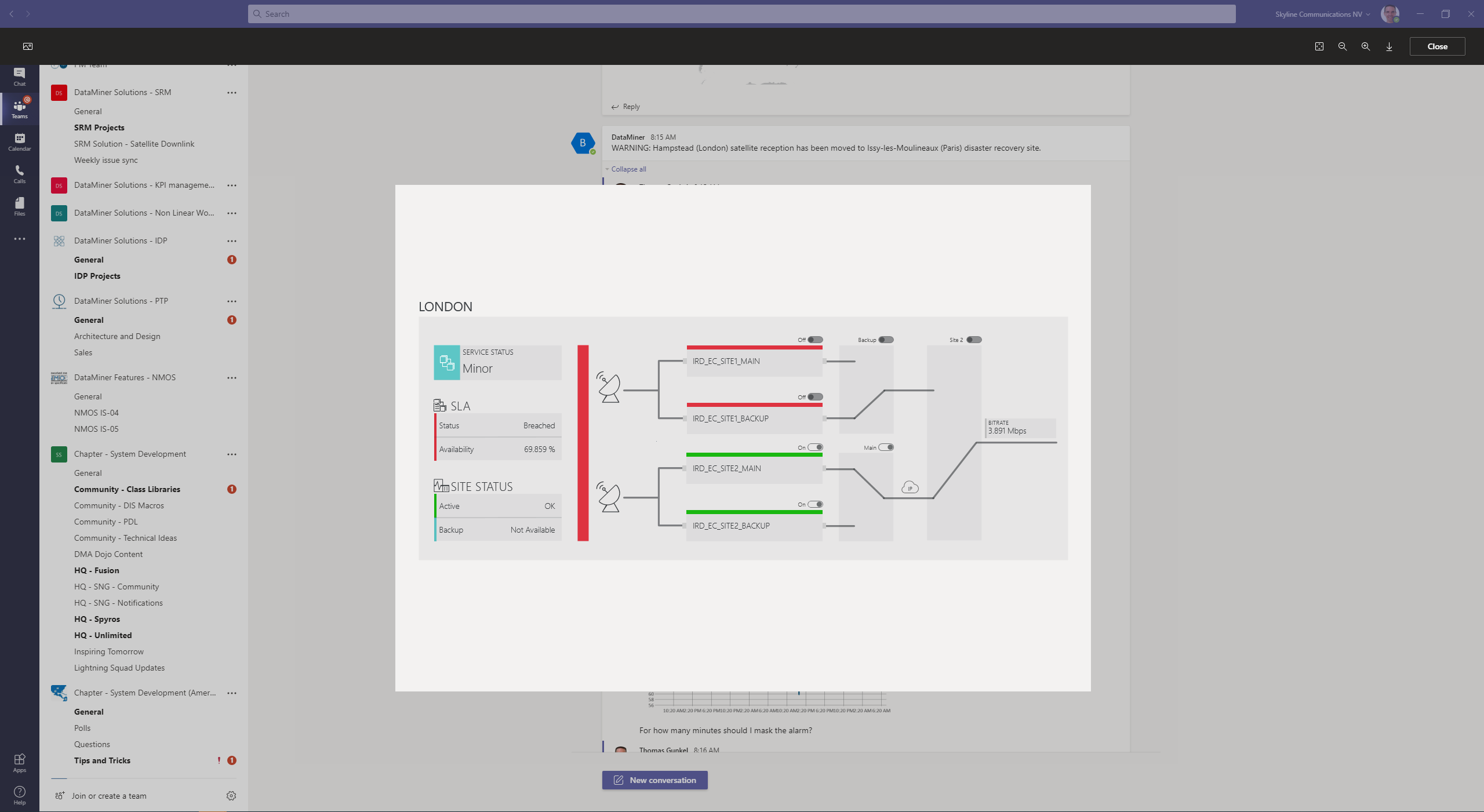
Task: Start a New conversation
Action: [x=654, y=780]
